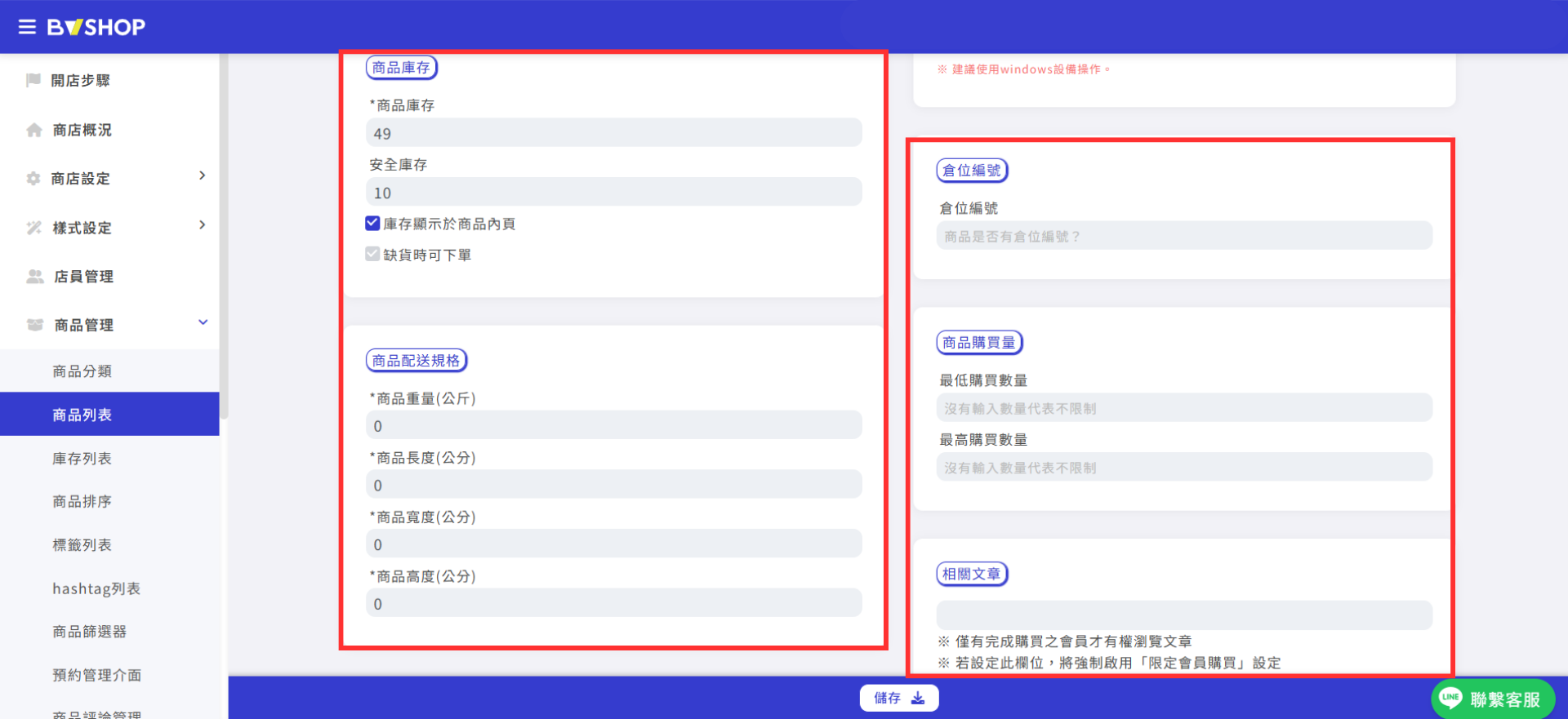Click the 聯繫客服 button
Screen dimensions: 1568x719
coord(1493,699)
